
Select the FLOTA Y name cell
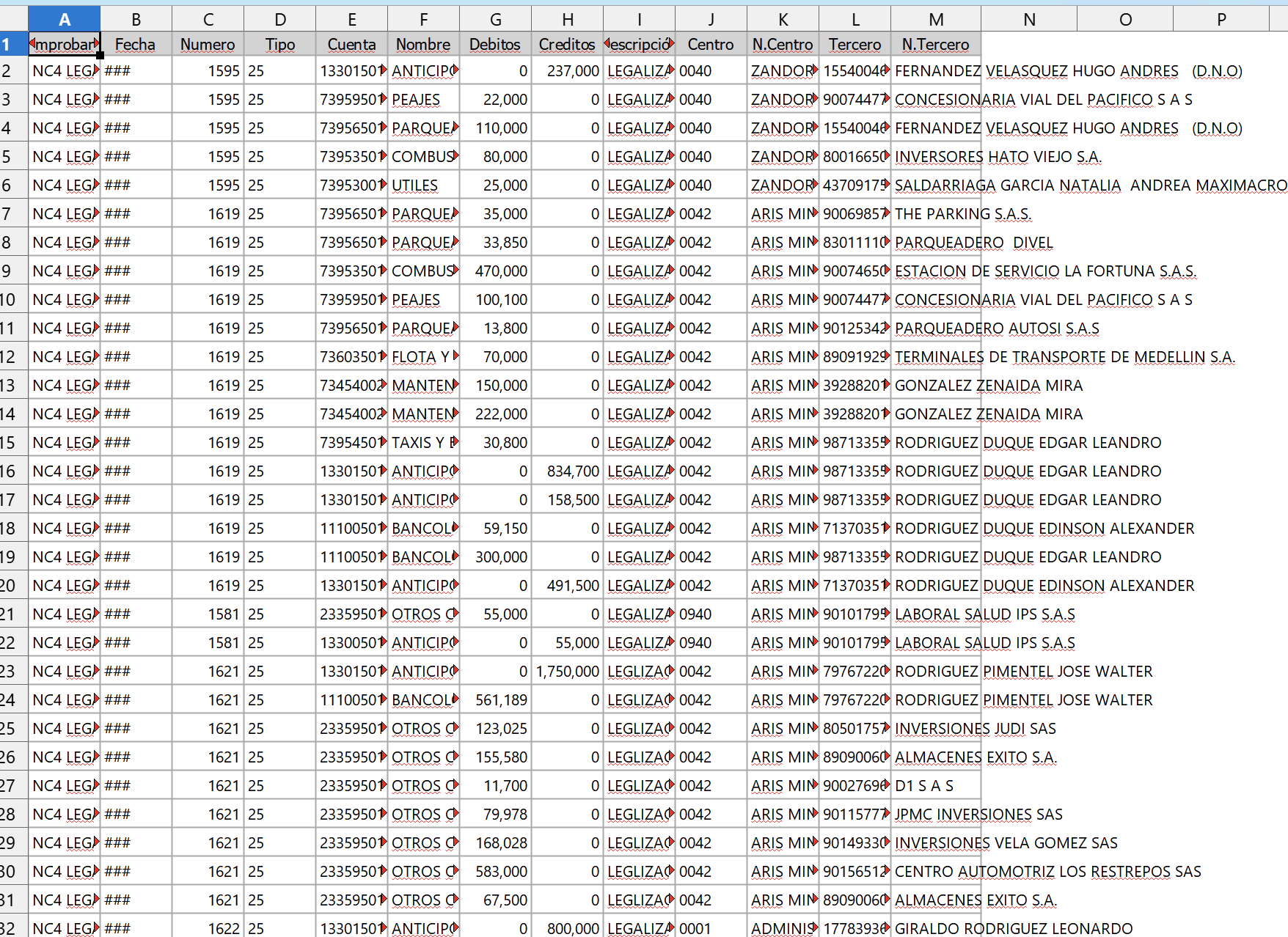pyautogui.click(x=424, y=357)
